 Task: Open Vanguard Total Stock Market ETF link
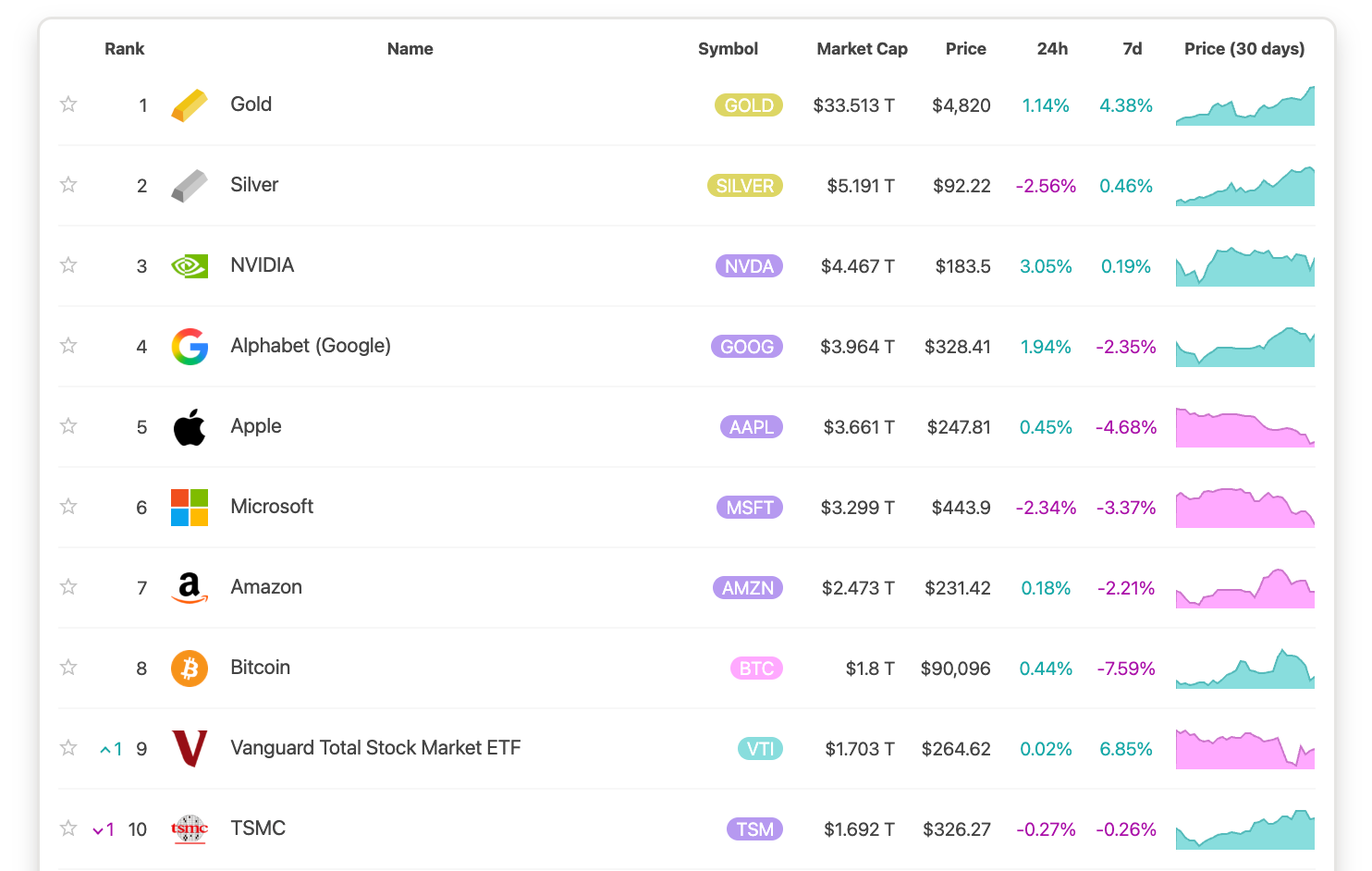coord(375,748)
